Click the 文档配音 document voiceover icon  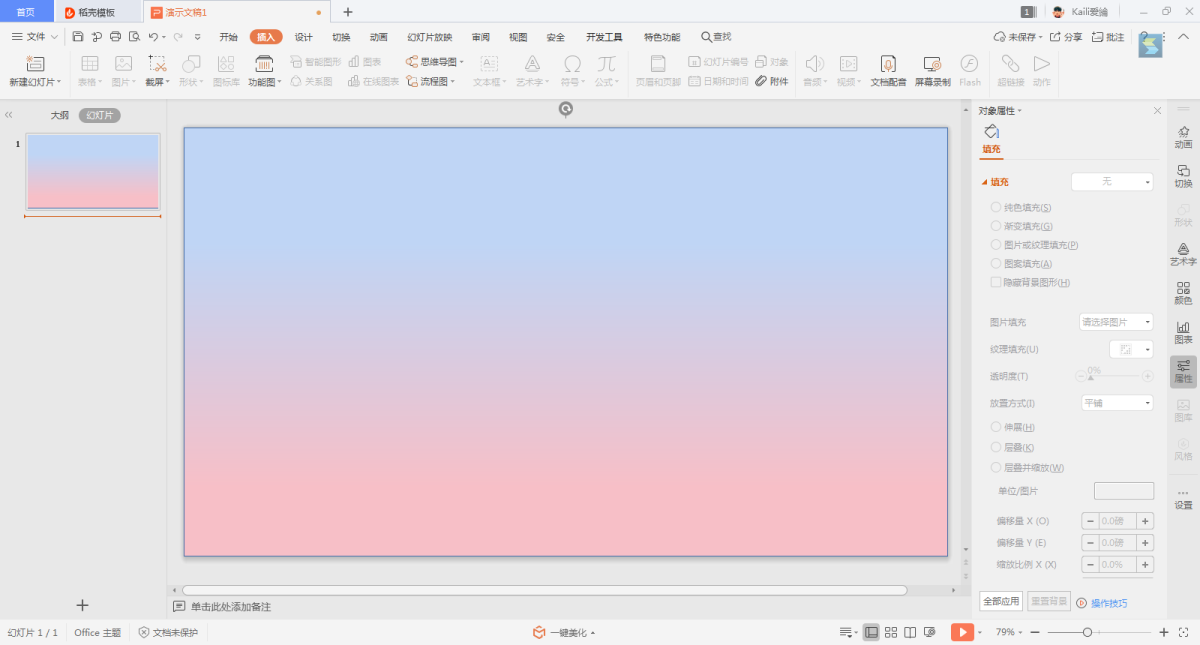point(888,63)
